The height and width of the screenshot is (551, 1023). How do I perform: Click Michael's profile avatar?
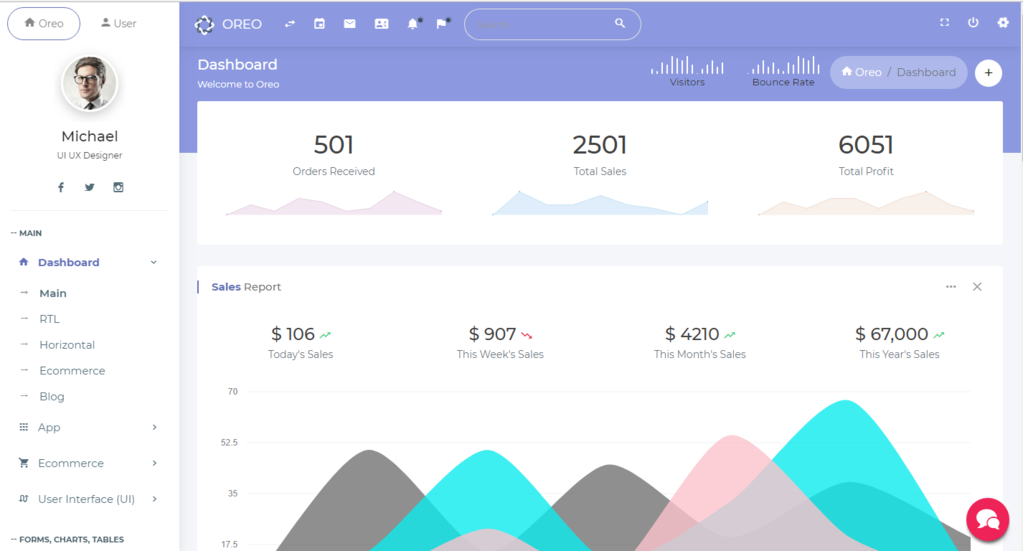click(89, 83)
